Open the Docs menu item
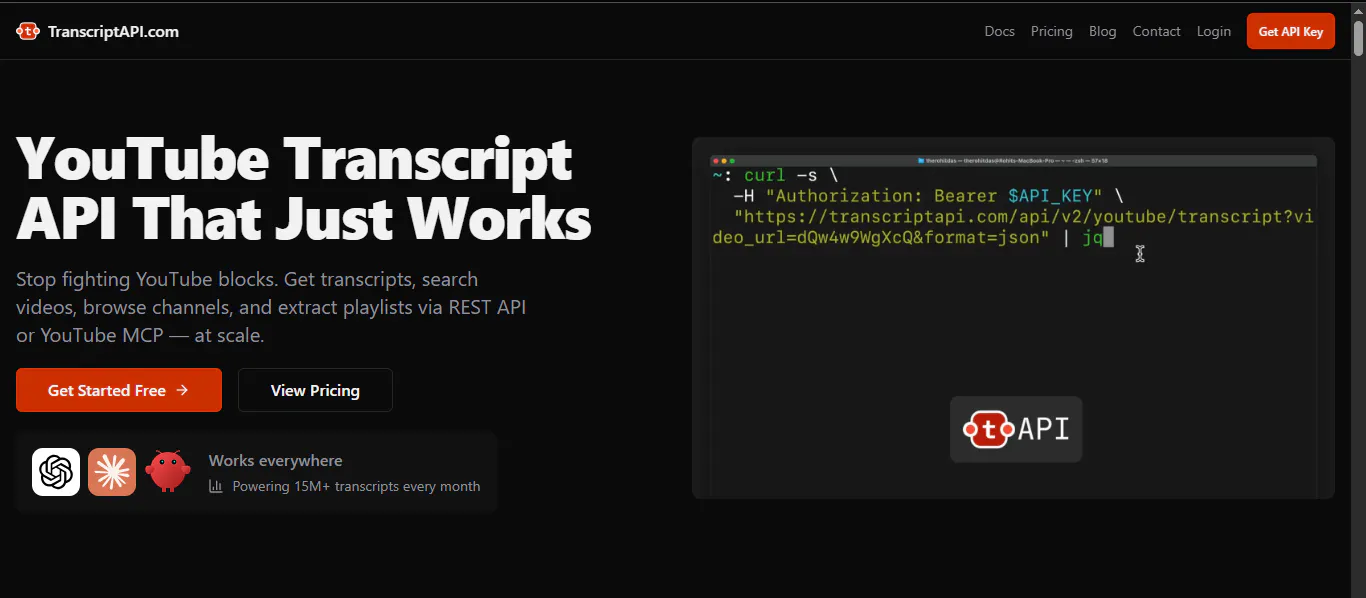1366x598 pixels. (x=999, y=31)
